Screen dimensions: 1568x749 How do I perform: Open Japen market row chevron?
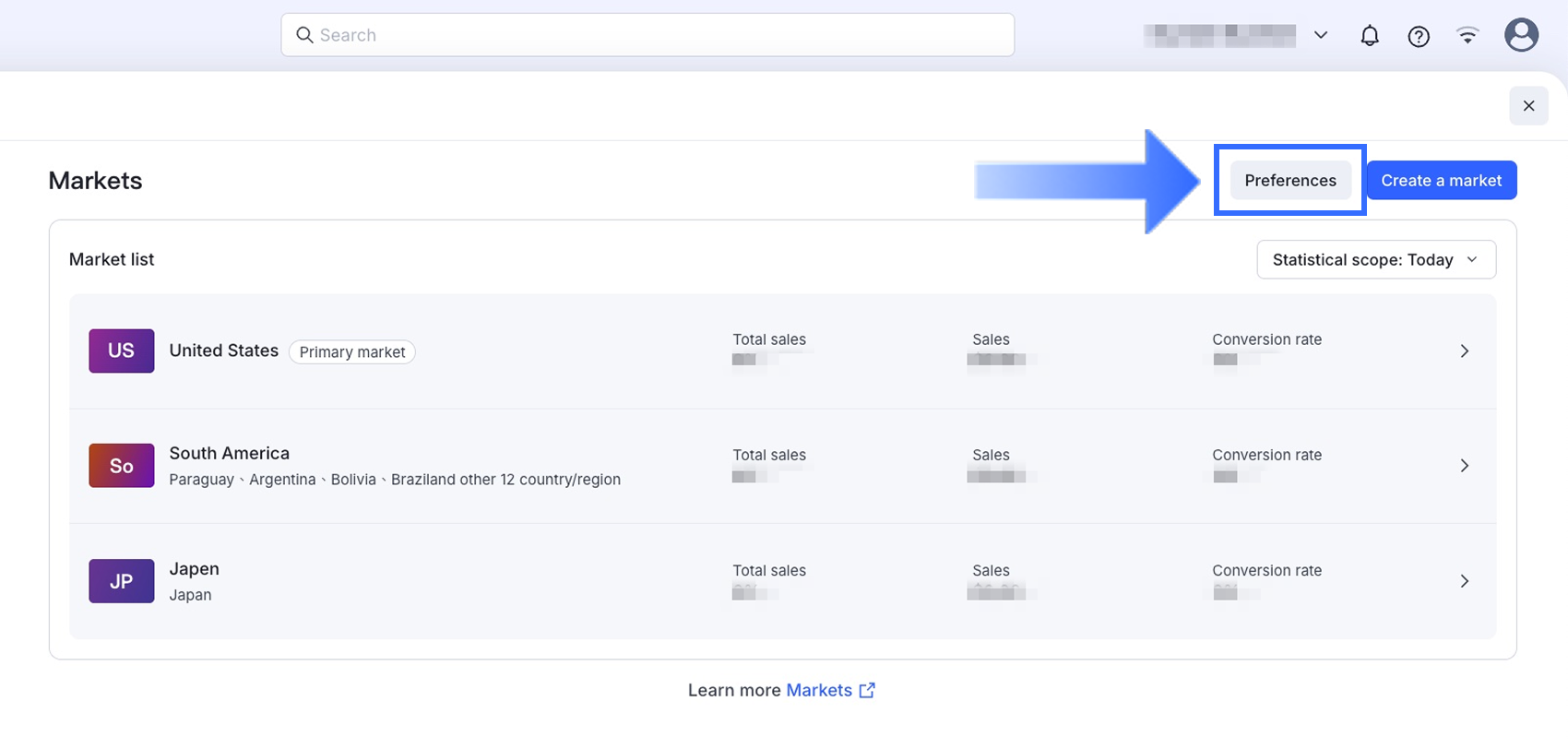click(1464, 581)
